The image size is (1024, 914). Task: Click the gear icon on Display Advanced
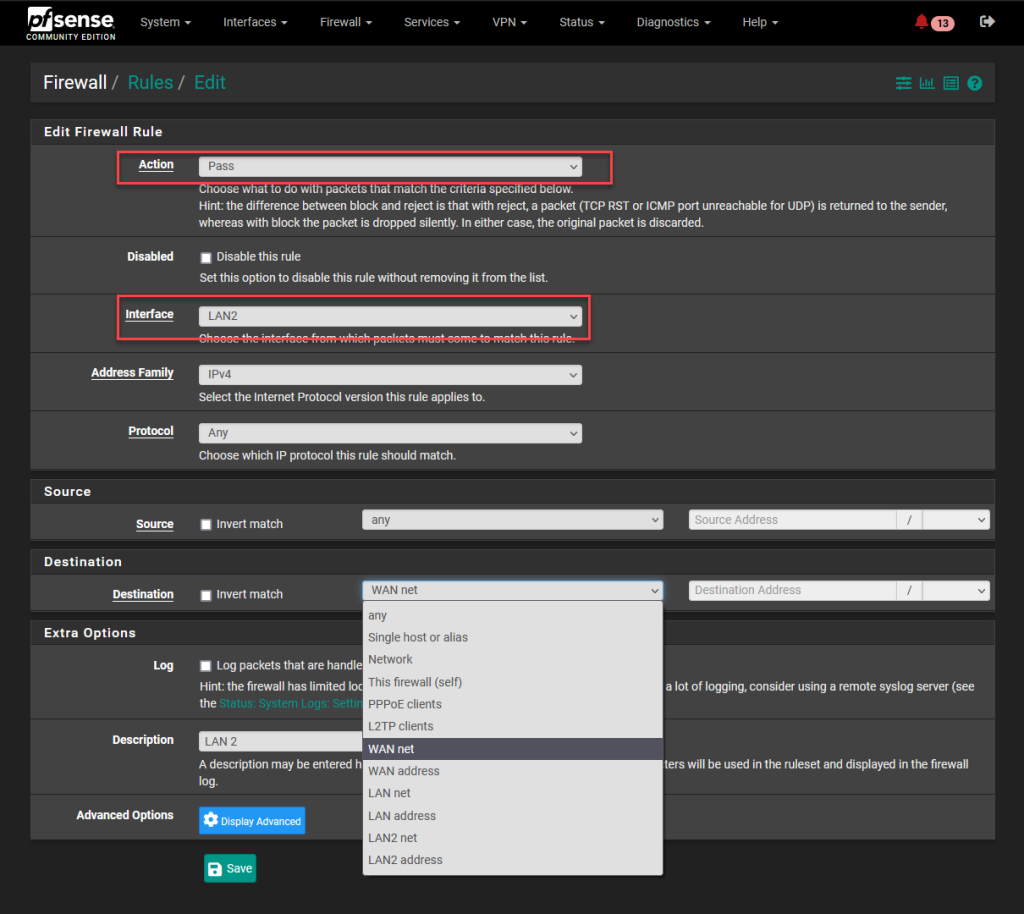tap(211, 821)
